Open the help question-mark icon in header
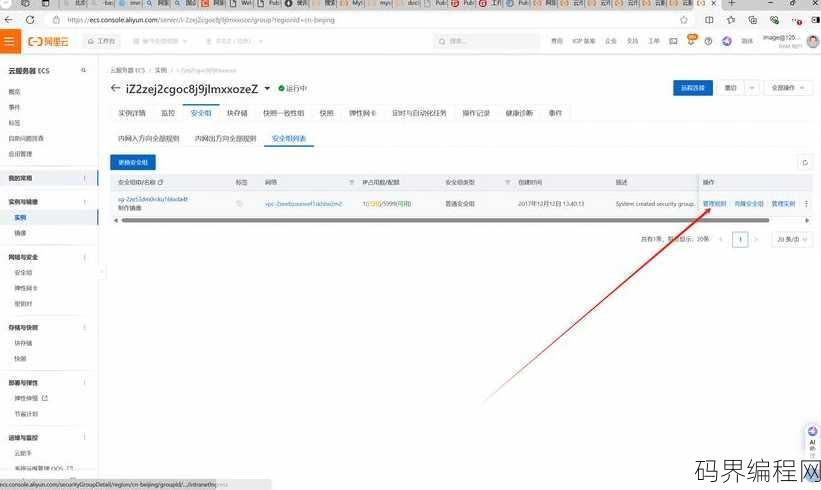 (x=708, y=41)
